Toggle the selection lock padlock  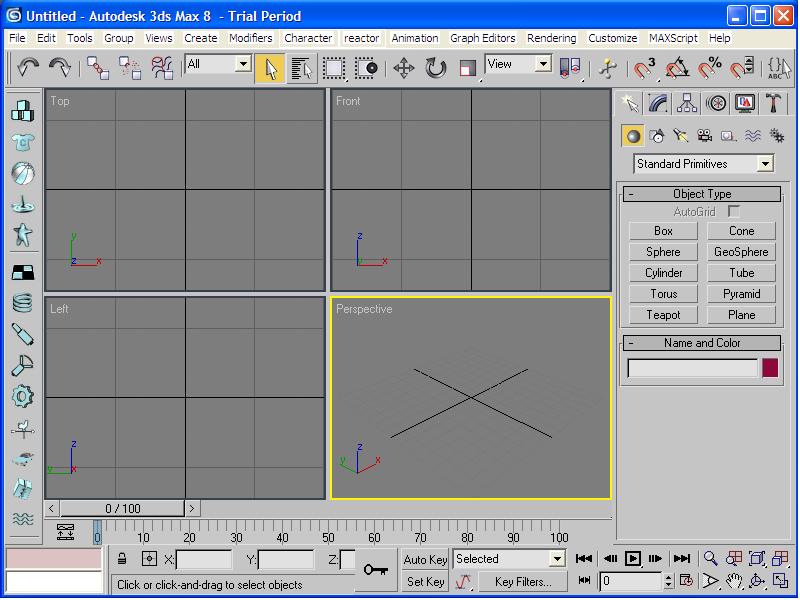122,559
